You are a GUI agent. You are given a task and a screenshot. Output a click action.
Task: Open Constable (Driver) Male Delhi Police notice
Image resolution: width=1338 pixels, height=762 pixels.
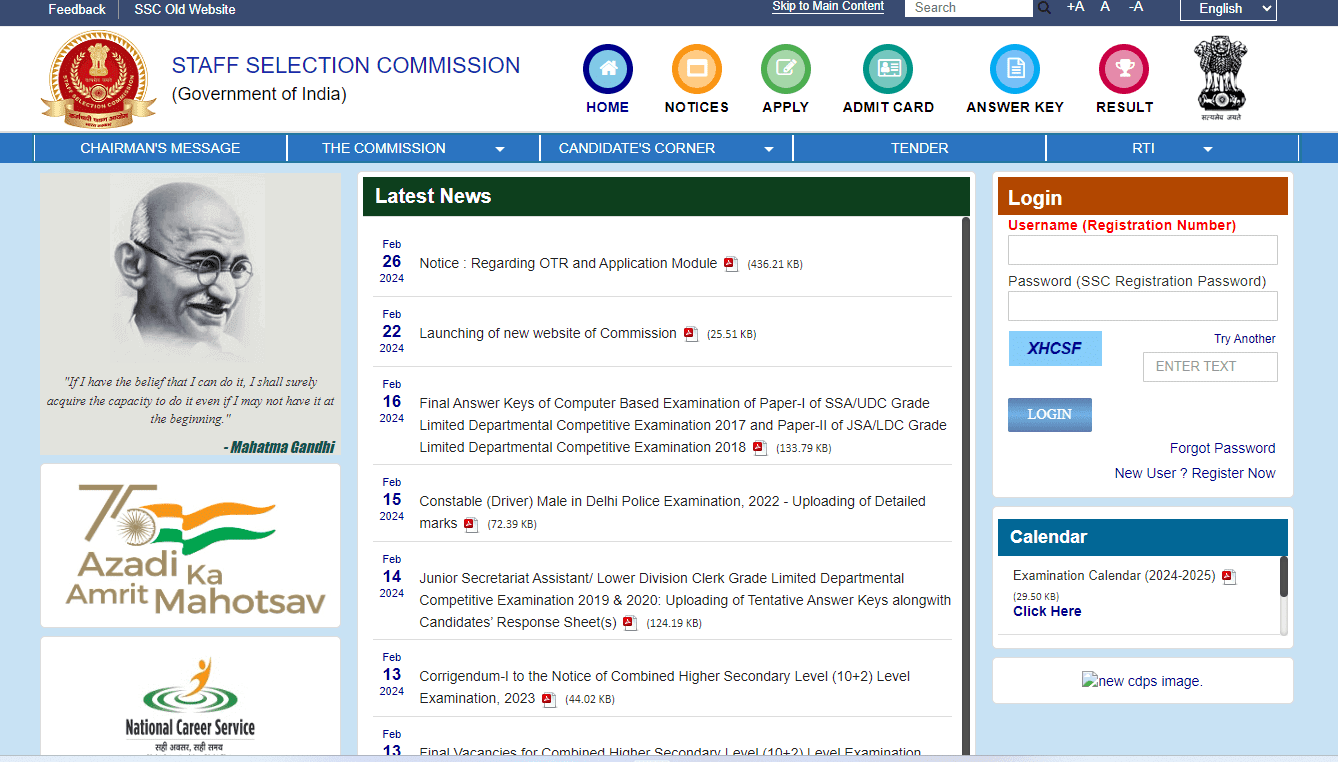[x=672, y=512]
